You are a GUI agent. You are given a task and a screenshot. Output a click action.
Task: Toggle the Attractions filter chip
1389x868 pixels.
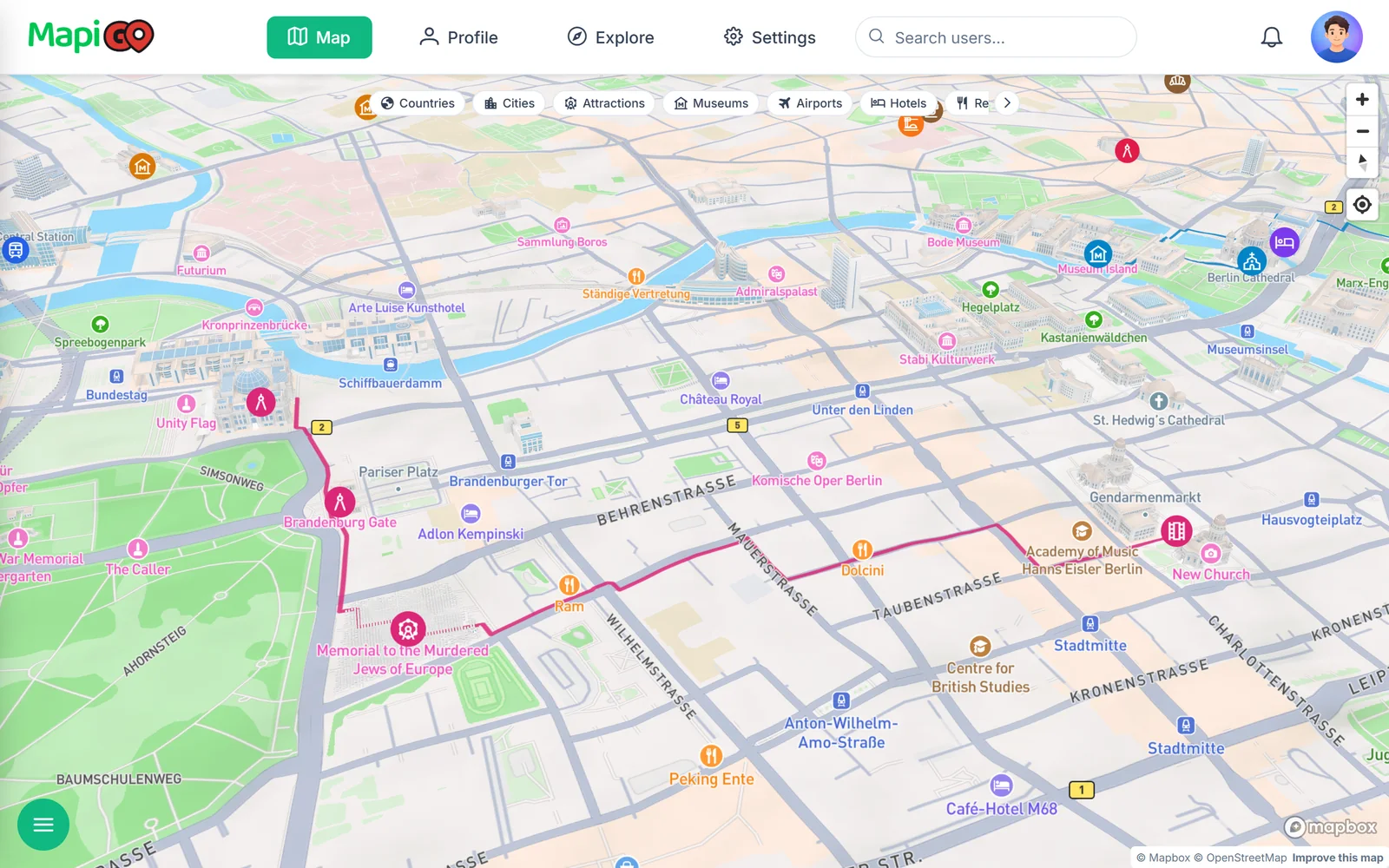[604, 103]
